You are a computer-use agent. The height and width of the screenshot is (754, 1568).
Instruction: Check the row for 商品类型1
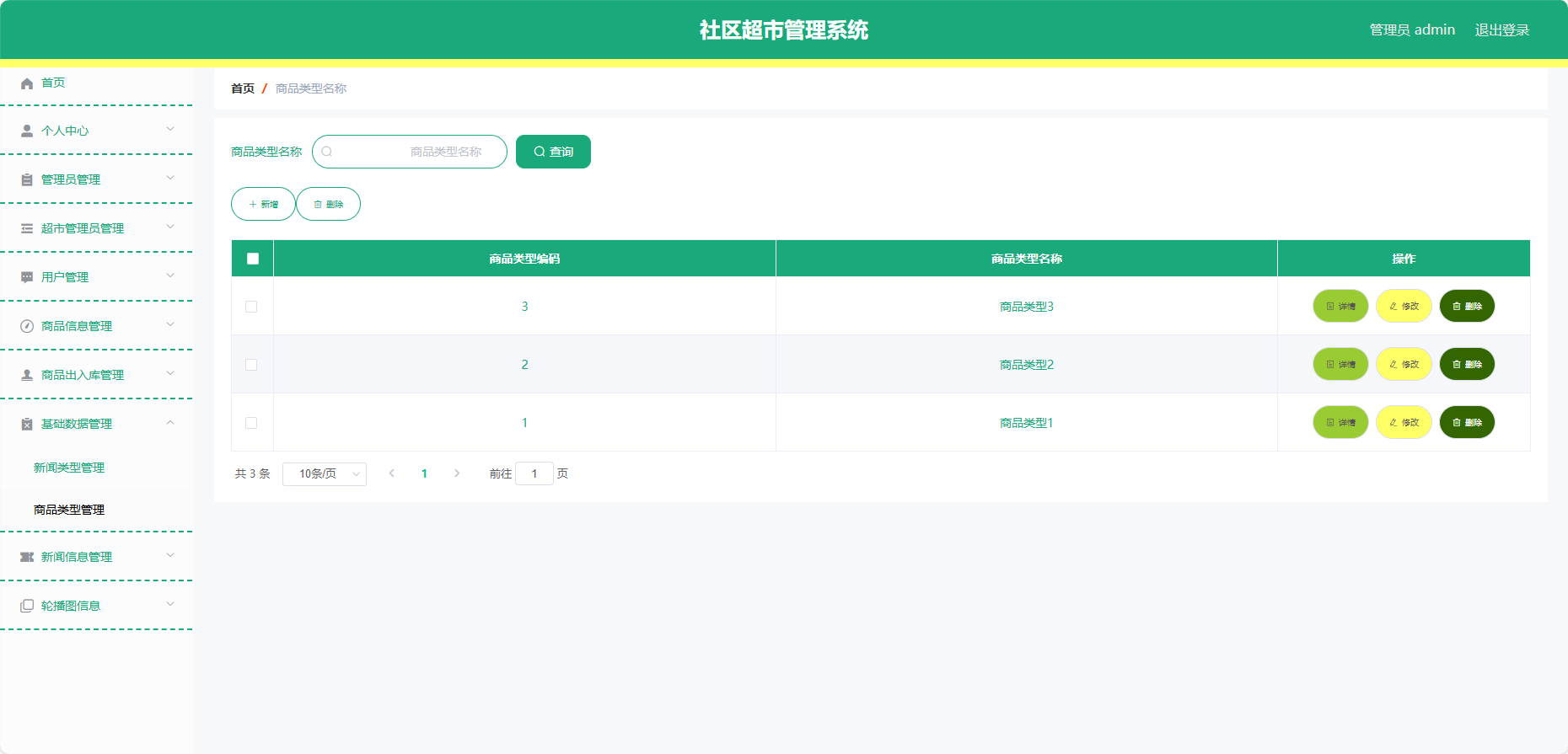tap(251, 423)
